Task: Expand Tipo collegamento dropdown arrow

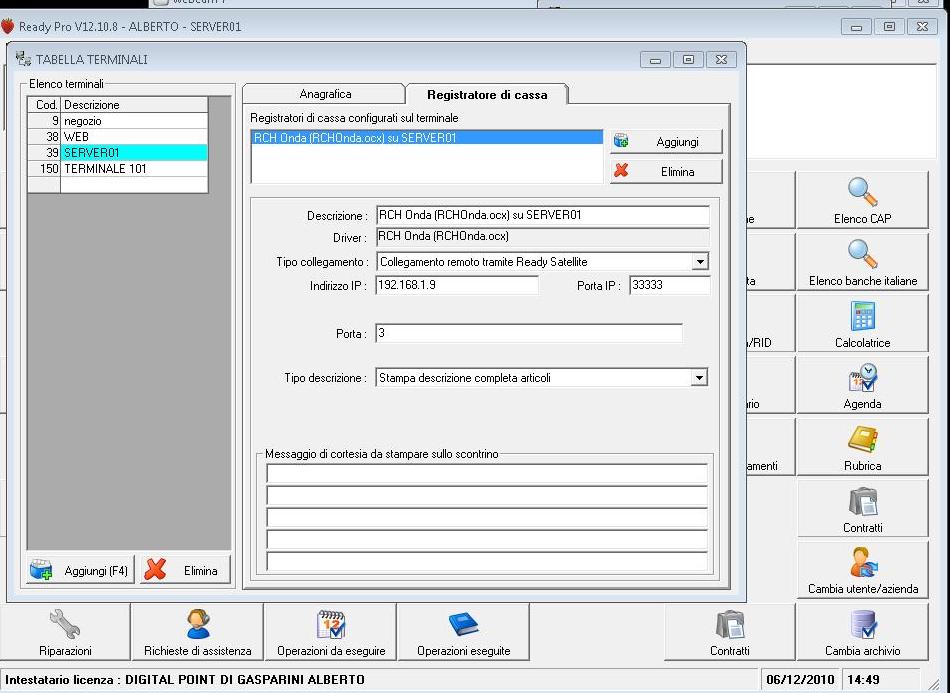Action: (x=700, y=262)
